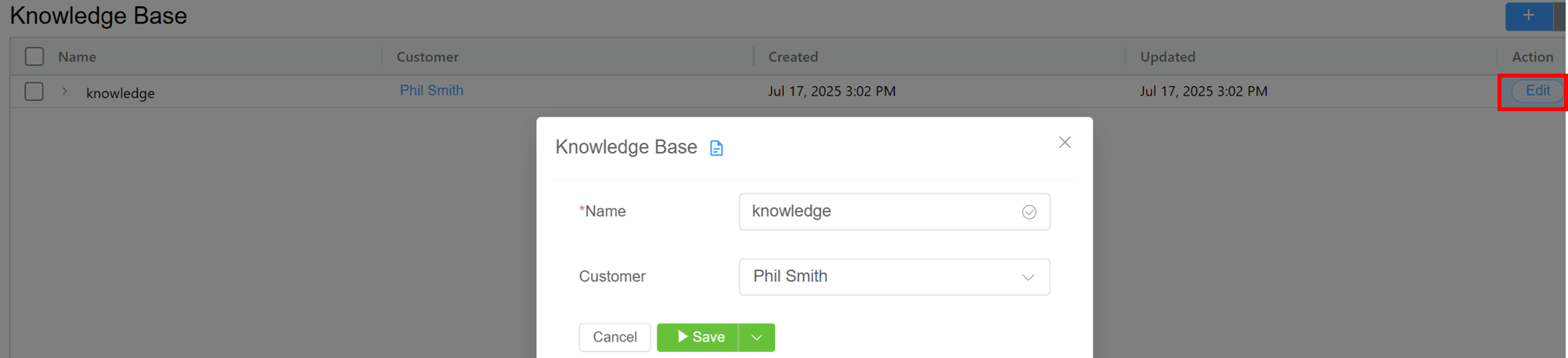Viewport: 1568px width, 358px height.
Task: Click the Name column header
Action: 77,56
